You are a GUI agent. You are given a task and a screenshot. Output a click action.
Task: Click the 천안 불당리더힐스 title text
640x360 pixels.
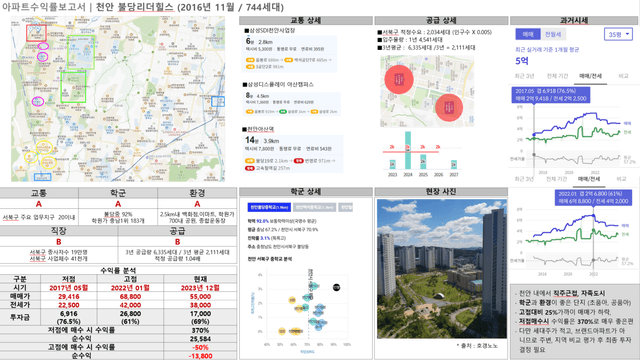[135, 7]
